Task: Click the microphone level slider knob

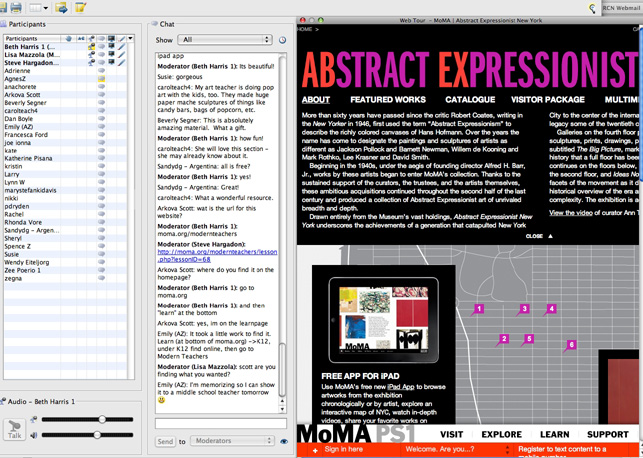Action: (102, 419)
